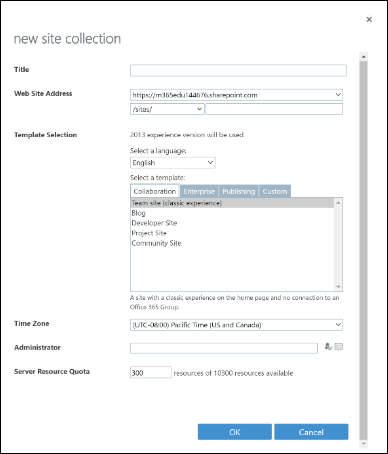Click the dialog vertical scrollbar thumb
Viewport: 388px width, 454px height.
coord(364,250)
